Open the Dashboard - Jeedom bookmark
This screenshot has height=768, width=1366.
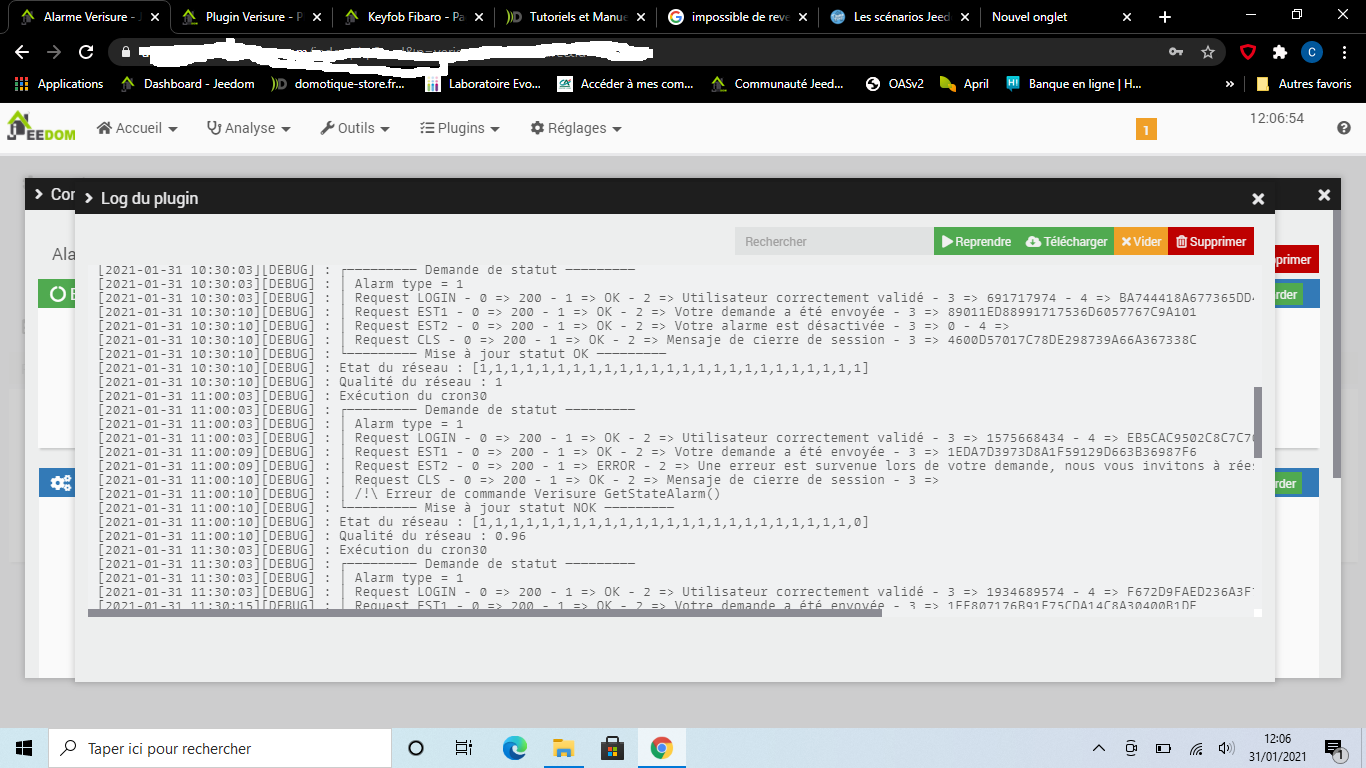point(187,84)
